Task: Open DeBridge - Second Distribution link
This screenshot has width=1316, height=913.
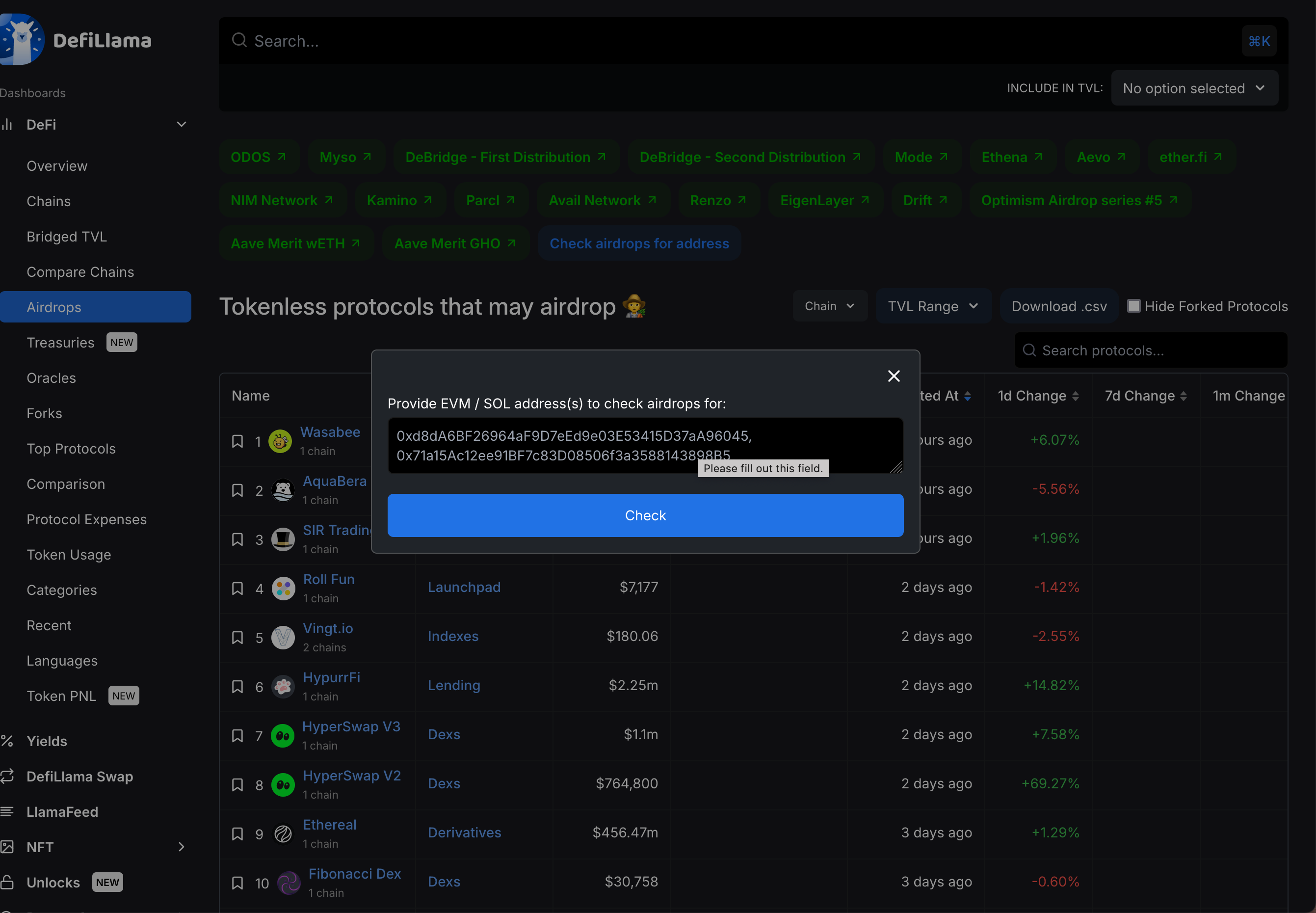Action: click(751, 157)
